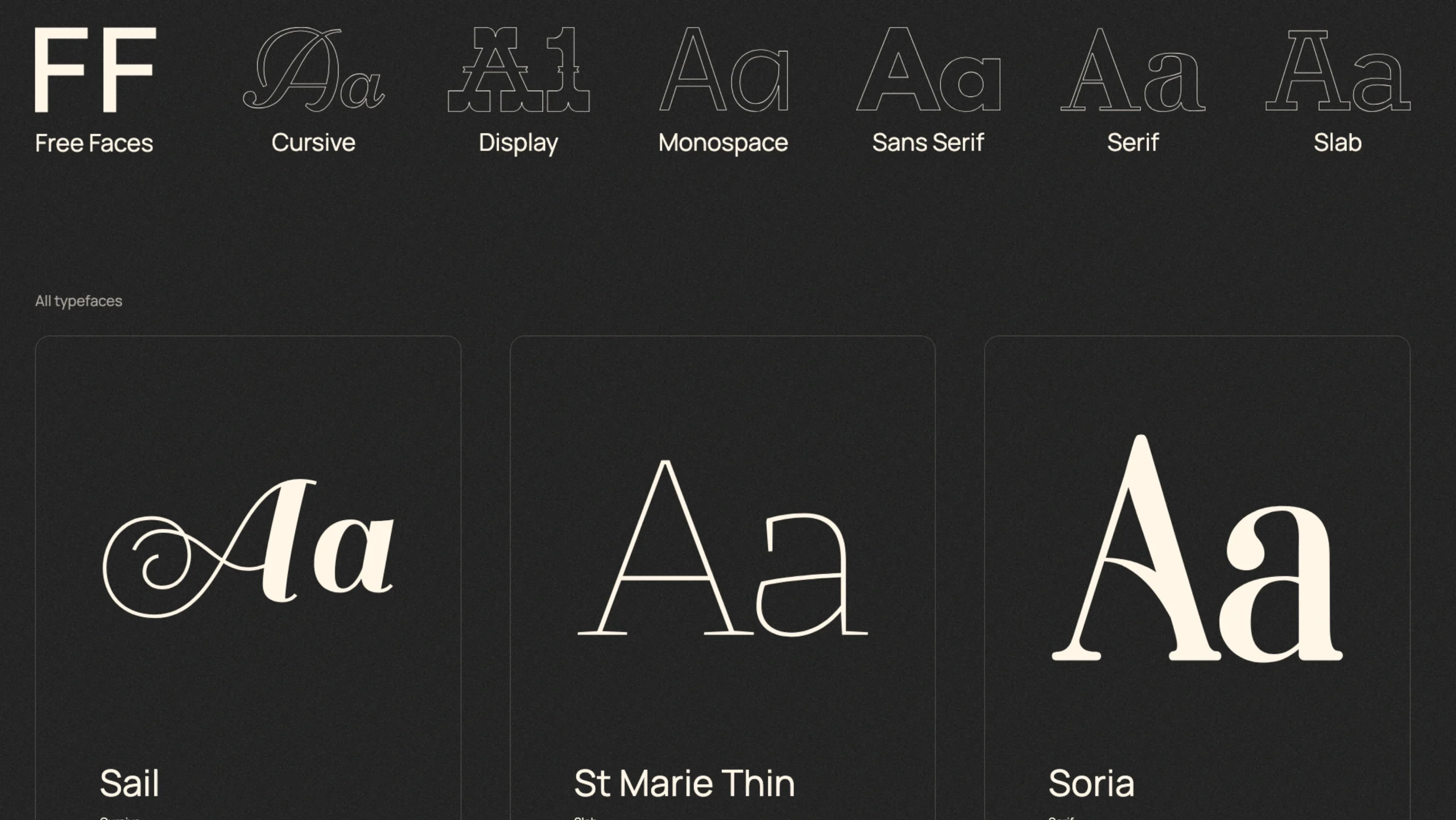Viewport: 1456px width, 820px height.
Task: Choose the Sans Serif Aa icon
Action: (928, 69)
